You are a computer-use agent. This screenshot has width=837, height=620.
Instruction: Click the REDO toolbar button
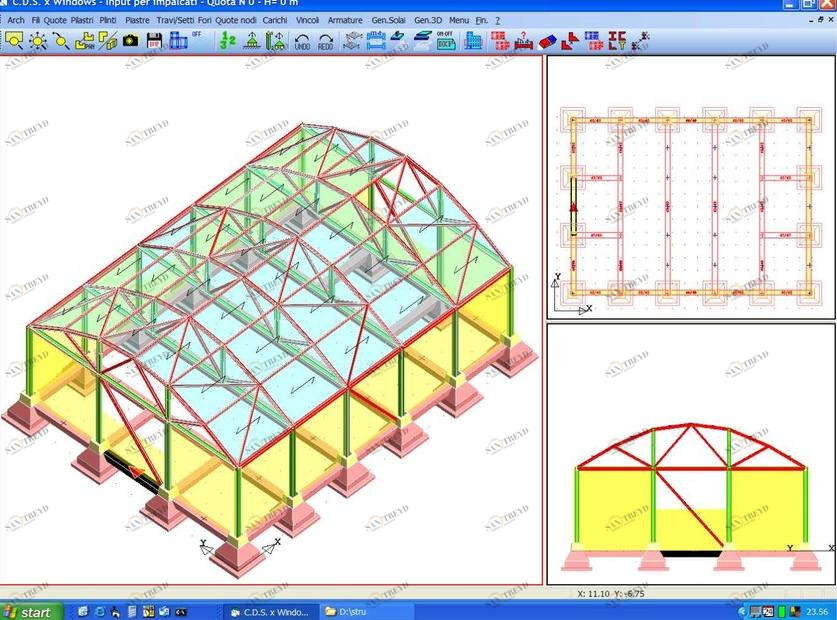point(326,42)
